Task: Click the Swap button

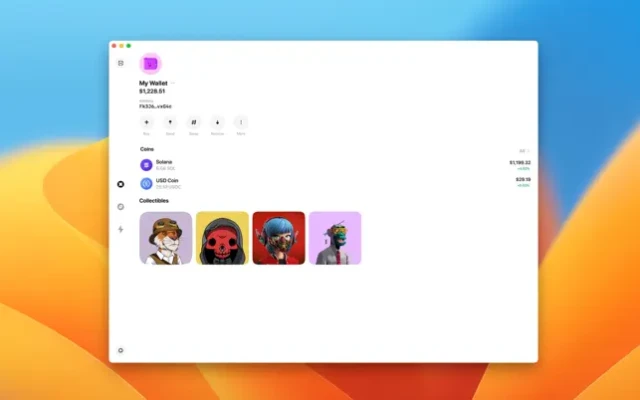Action: 194,122
